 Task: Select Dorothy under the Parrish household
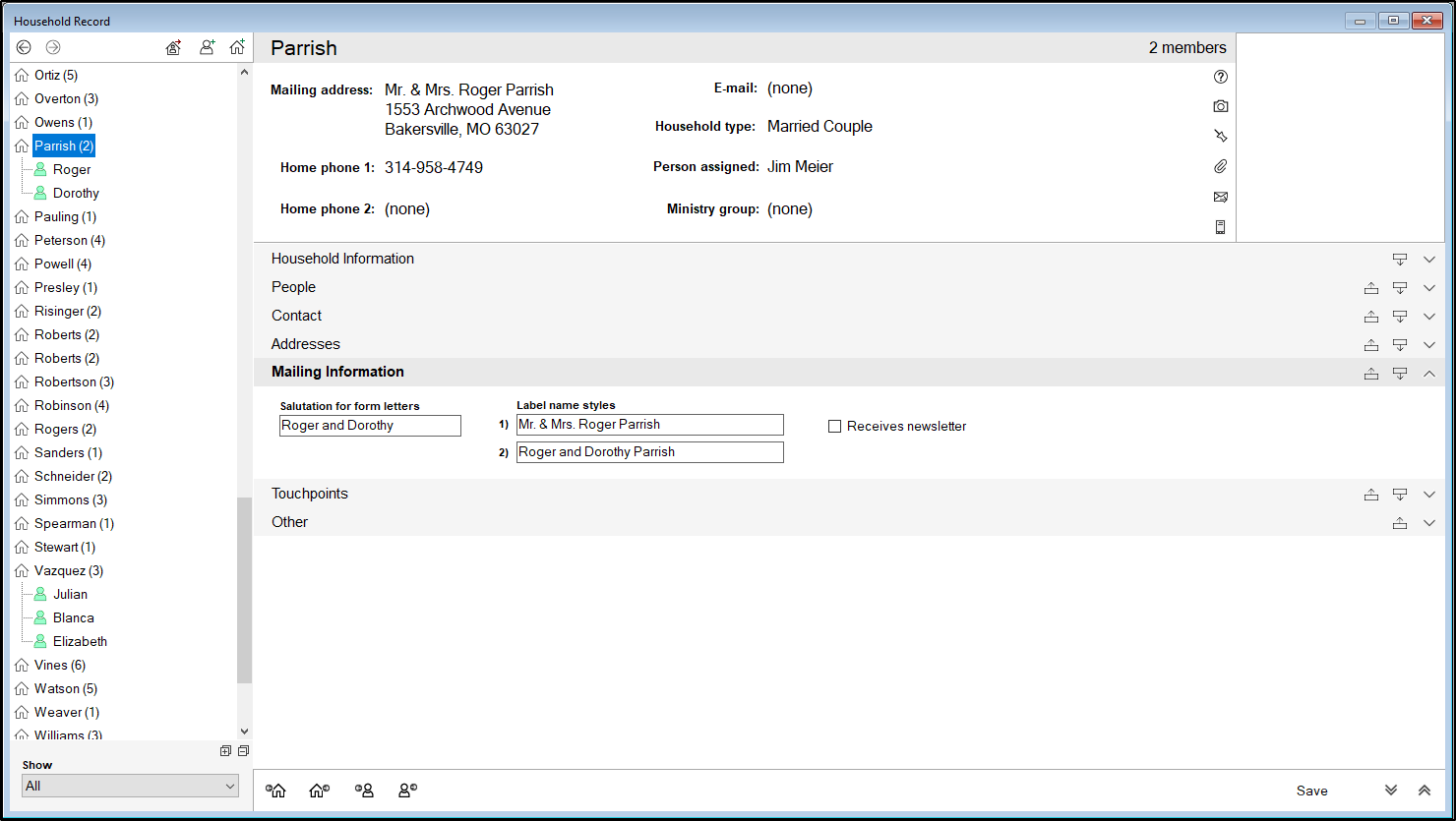point(76,193)
